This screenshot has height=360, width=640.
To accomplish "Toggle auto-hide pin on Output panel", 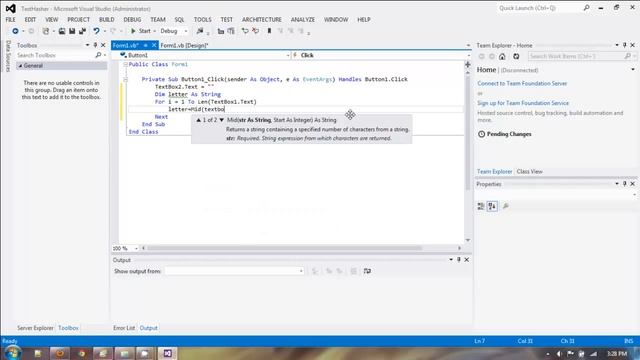I will [x=459, y=260].
